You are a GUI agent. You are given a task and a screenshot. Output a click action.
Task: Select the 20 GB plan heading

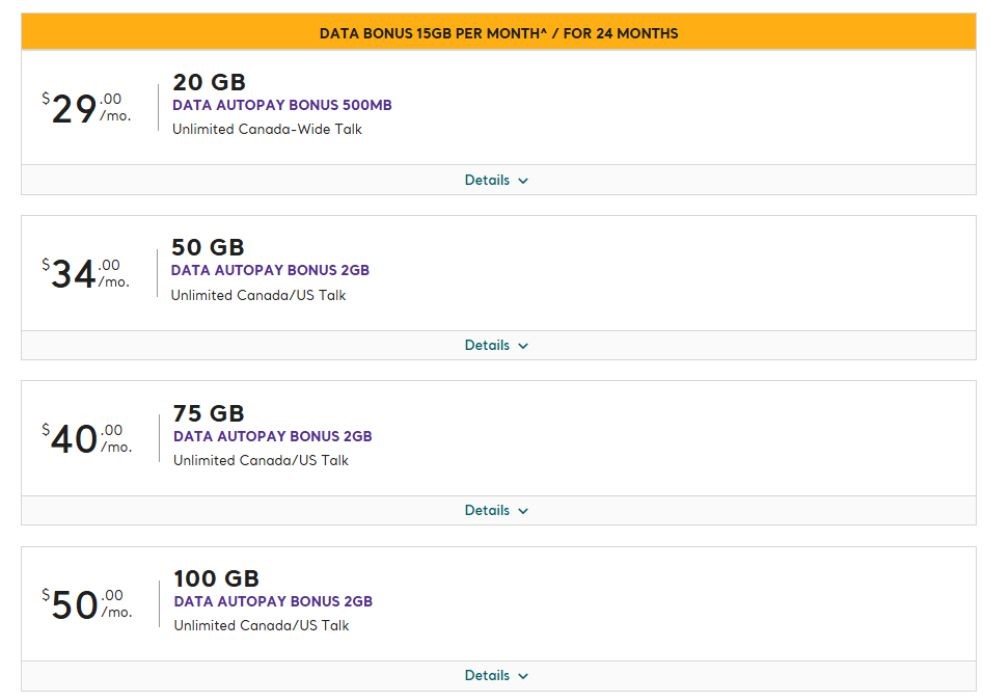(x=209, y=82)
